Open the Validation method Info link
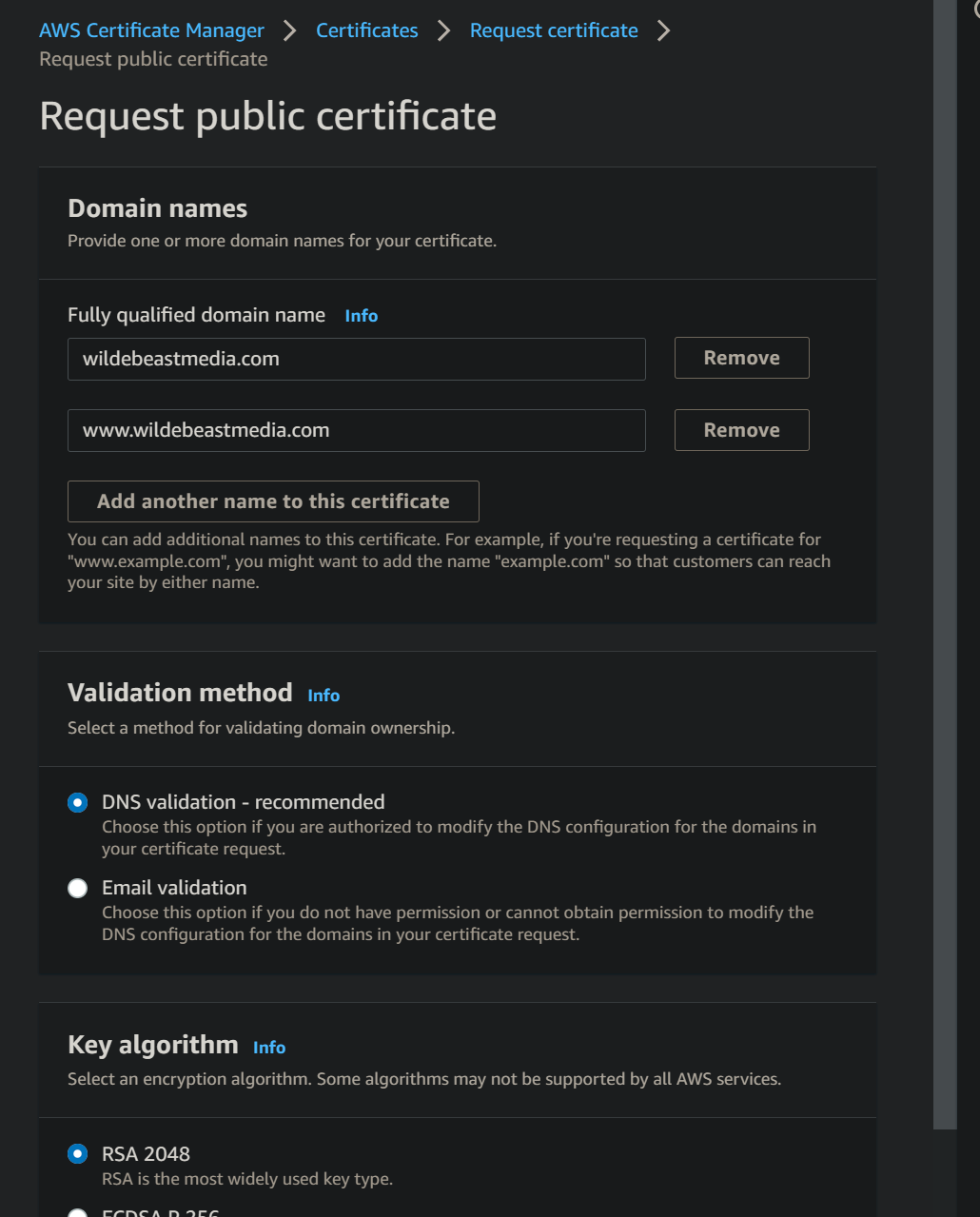The height and width of the screenshot is (1217, 980). [x=323, y=696]
